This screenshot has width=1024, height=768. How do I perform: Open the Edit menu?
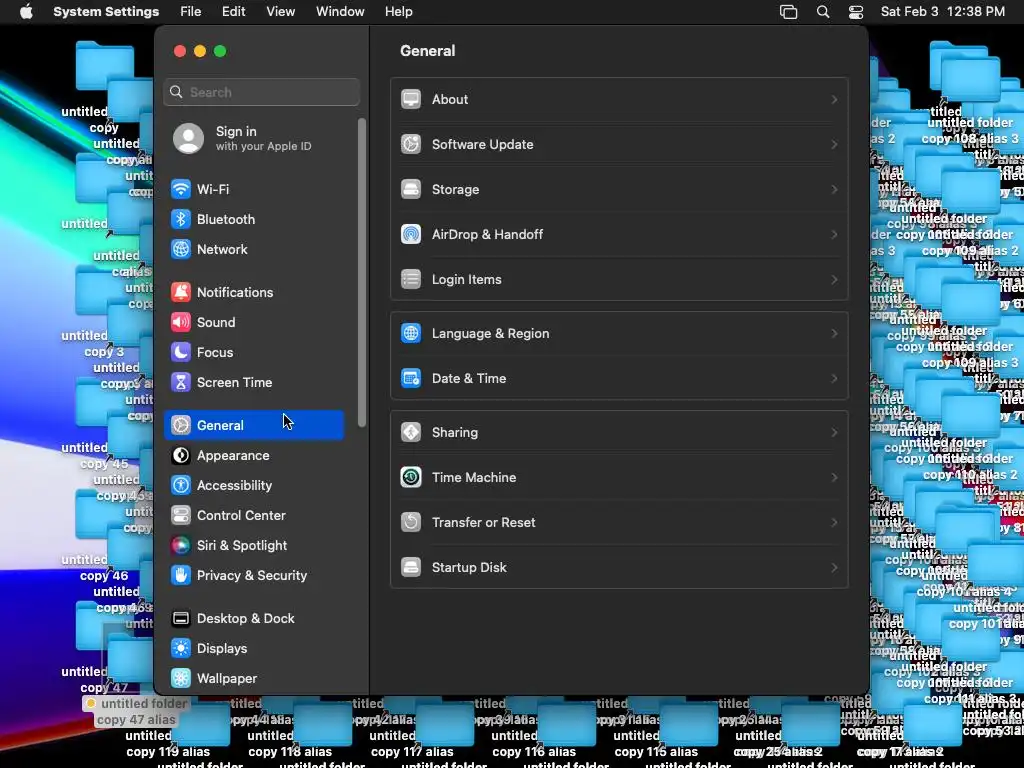233,12
